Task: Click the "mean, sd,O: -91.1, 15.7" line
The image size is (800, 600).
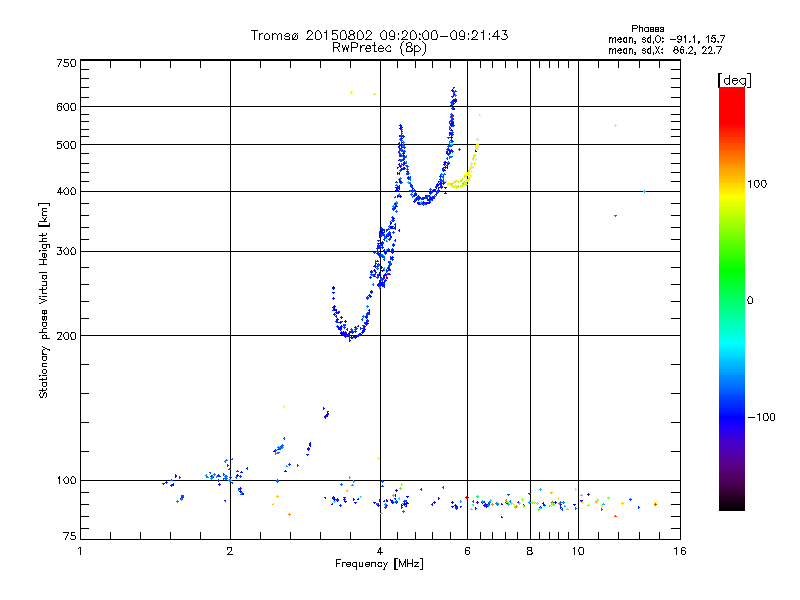Action: [x=666, y=39]
